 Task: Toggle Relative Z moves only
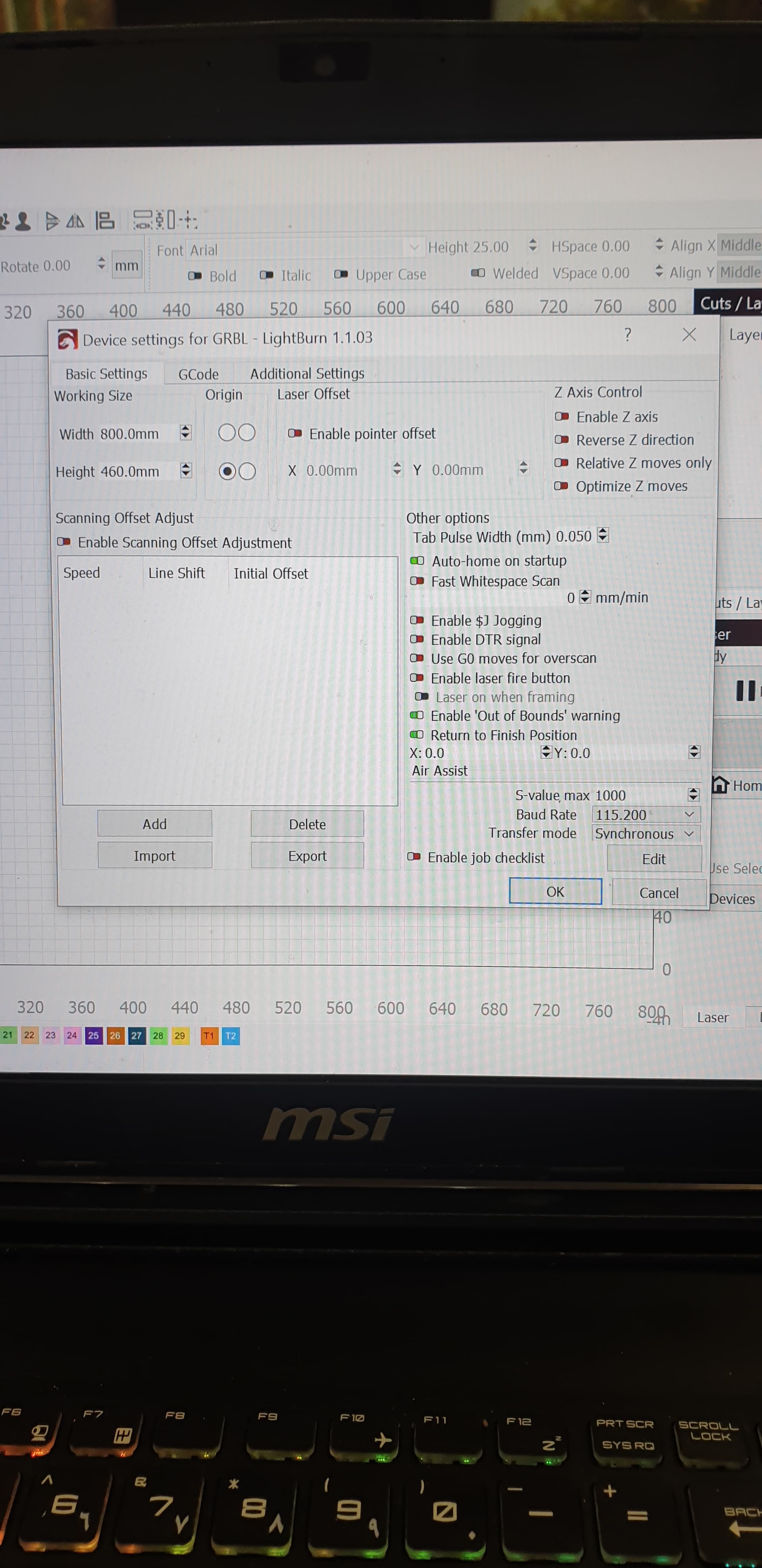[561, 462]
